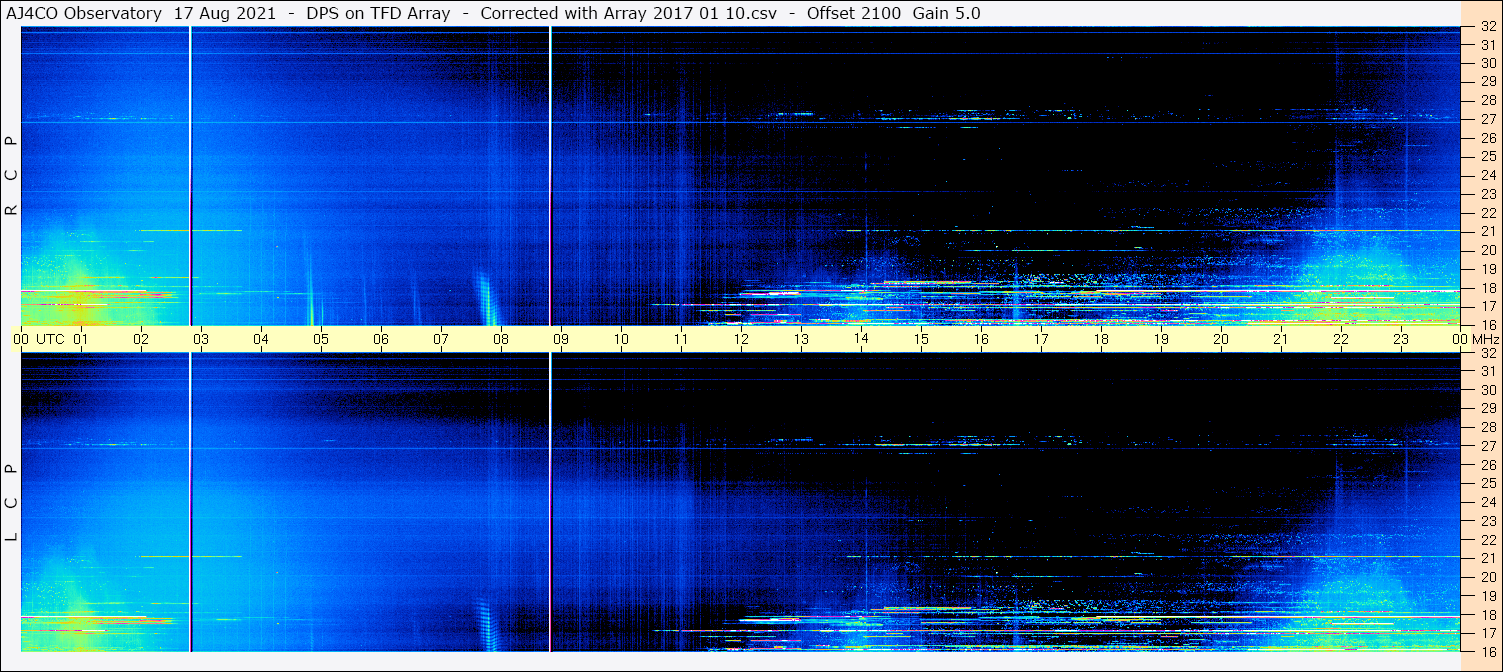
Task: Select the '02' hour tick label
Action: 141,339
